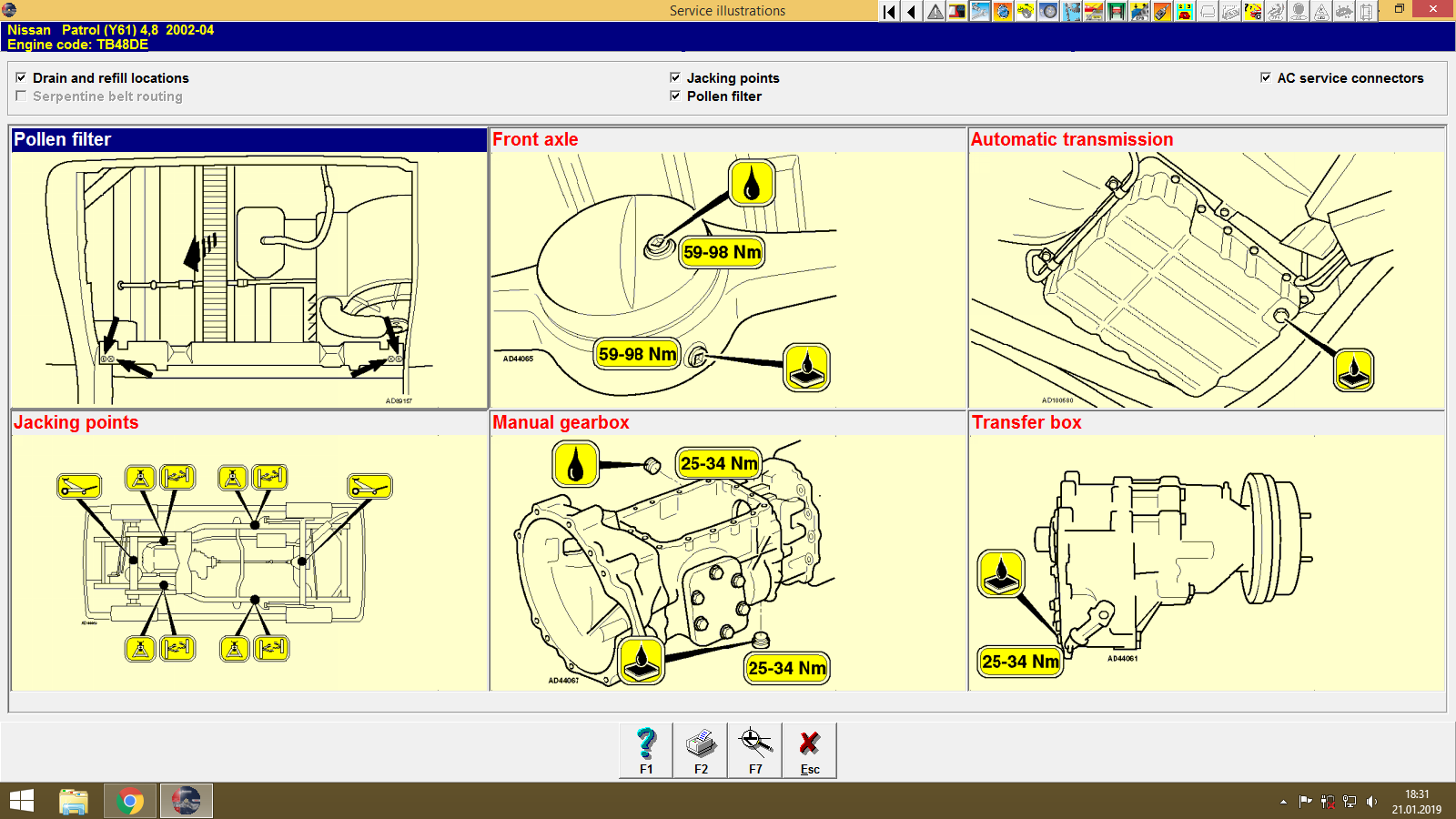Screen dimensions: 1456x819
Task: Open Google Chrome from the taskbar
Action: point(129,801)
